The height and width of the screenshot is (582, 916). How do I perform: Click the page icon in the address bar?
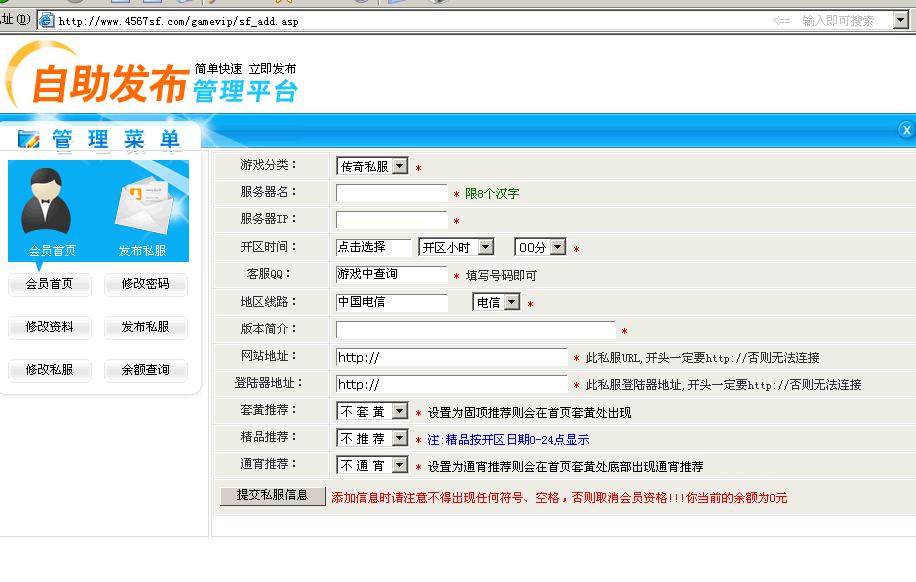pyautogui.click(x=46, y=20)
